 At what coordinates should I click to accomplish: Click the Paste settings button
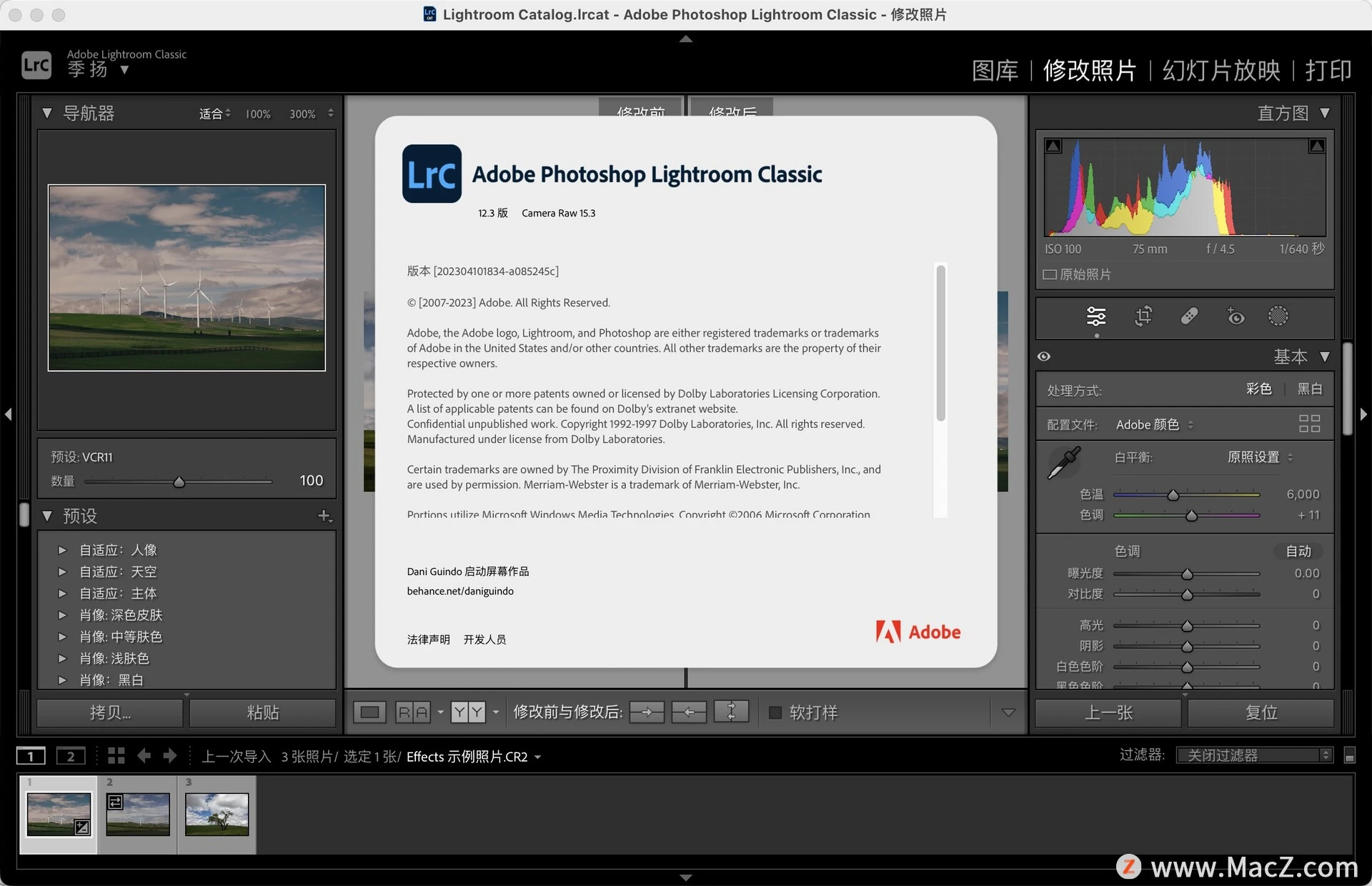click(x=263, y=712)
